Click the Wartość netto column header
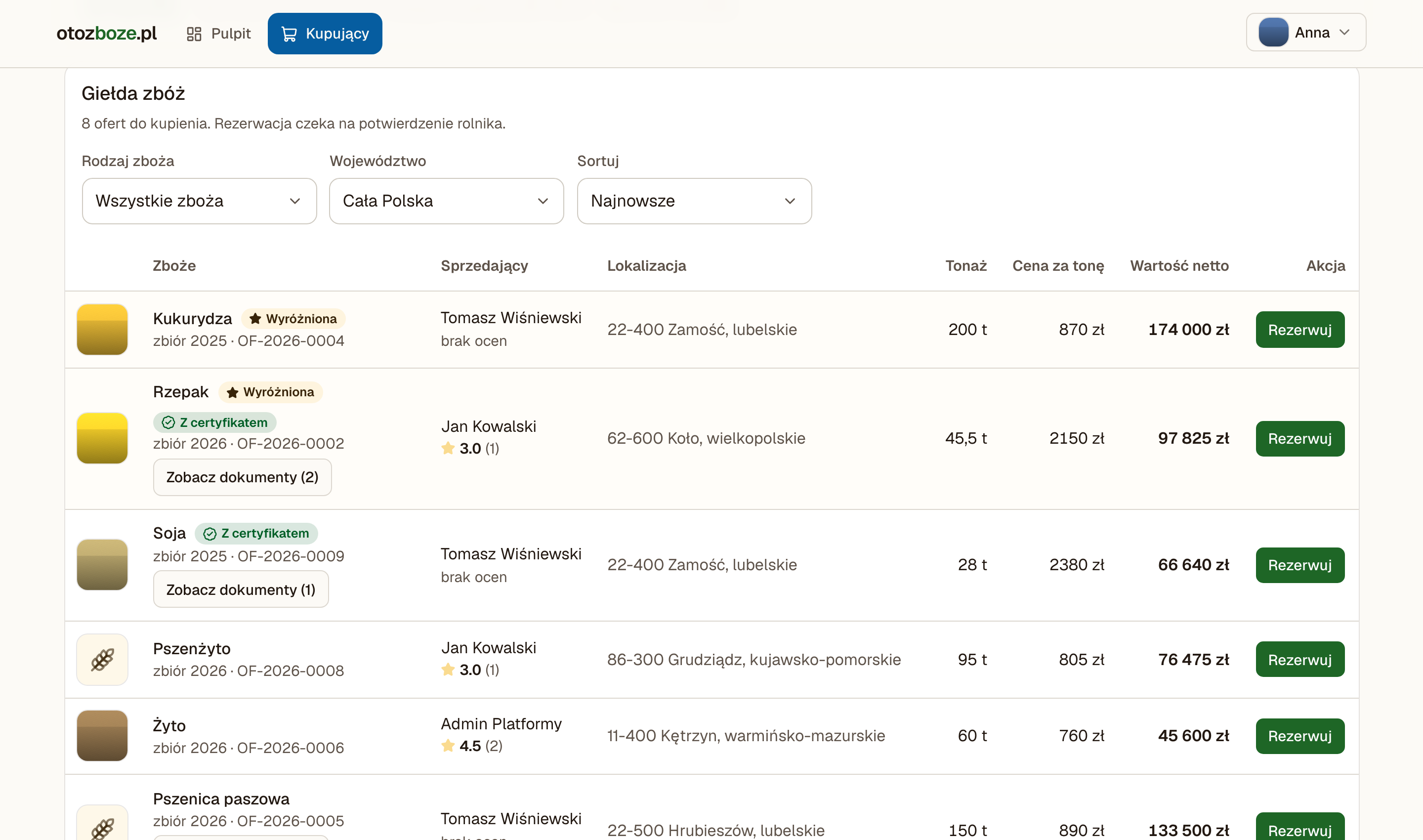 [x=1179, y=266]
